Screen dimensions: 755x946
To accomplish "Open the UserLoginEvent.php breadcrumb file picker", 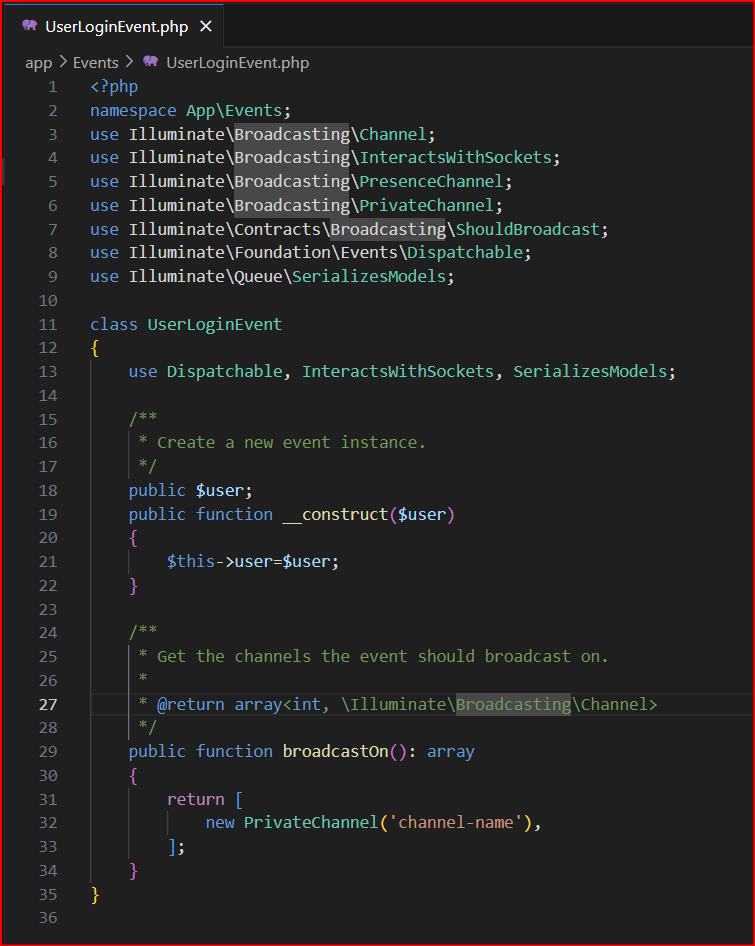I will click(237, 62).
